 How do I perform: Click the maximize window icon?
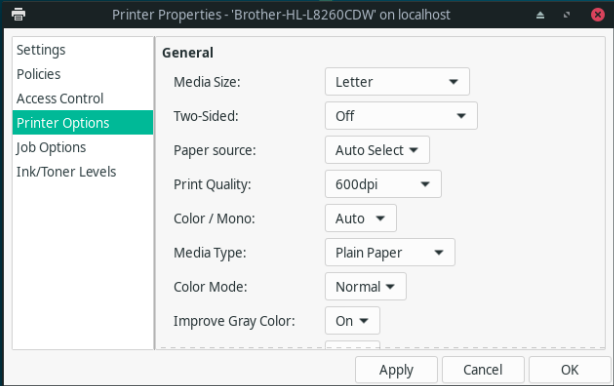tap(567, 15)
